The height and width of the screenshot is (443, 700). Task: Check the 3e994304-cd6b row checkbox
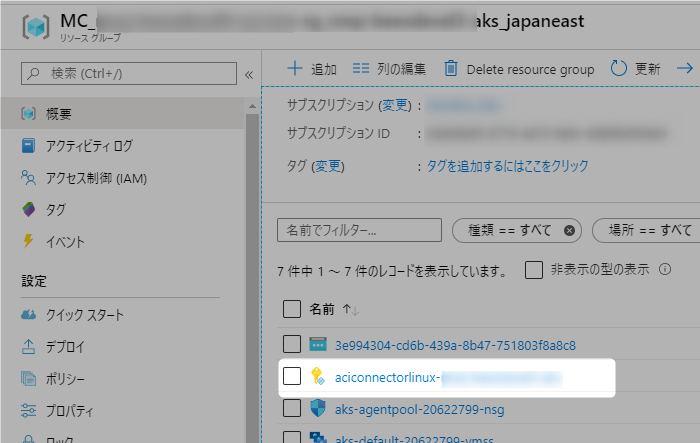click(292, 344)
